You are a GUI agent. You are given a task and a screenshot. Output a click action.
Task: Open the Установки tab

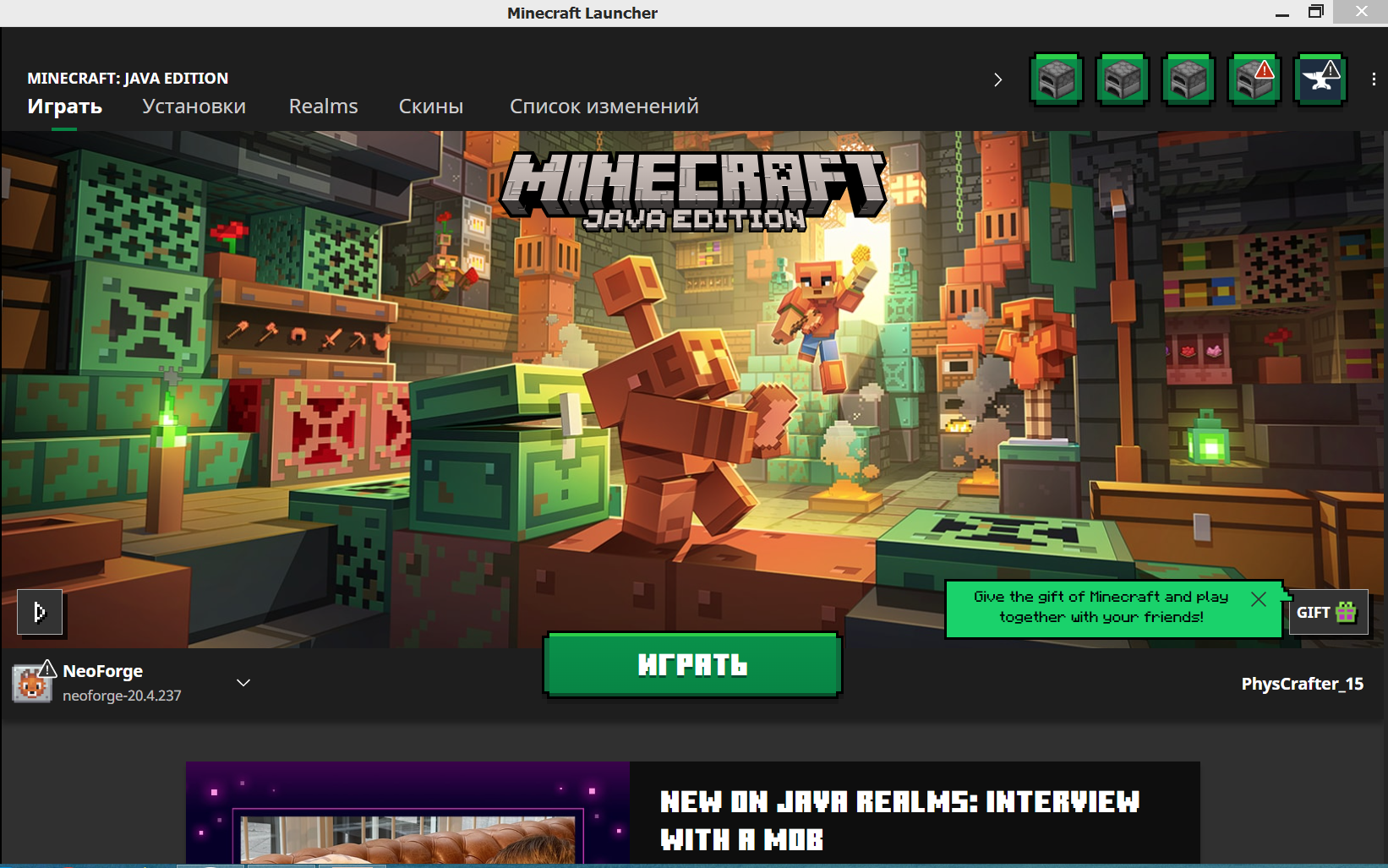(194, 106)
